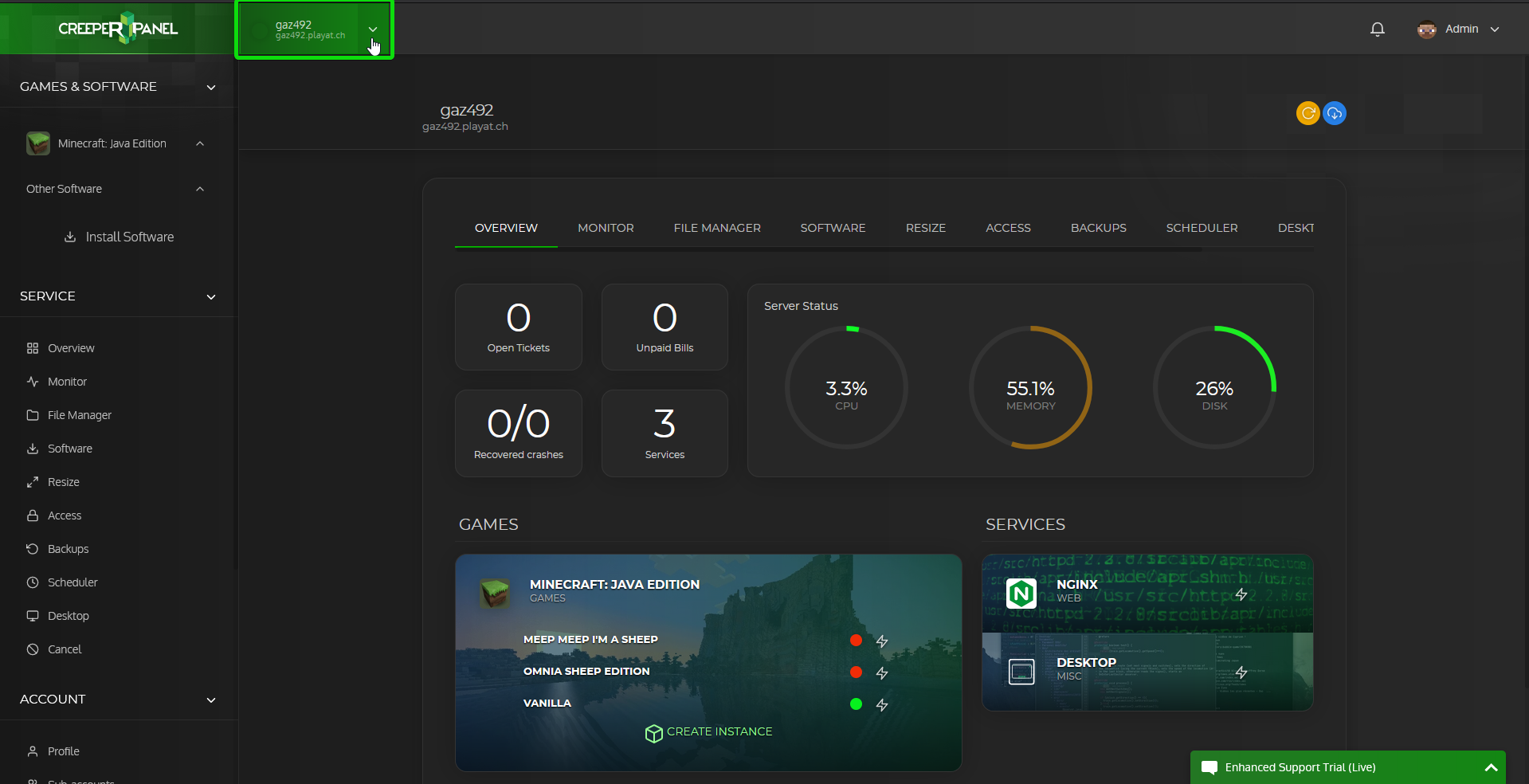Collapse the Other Software sidebar group
Viewport: 1529px width, 784px height.
click(200, 189)
